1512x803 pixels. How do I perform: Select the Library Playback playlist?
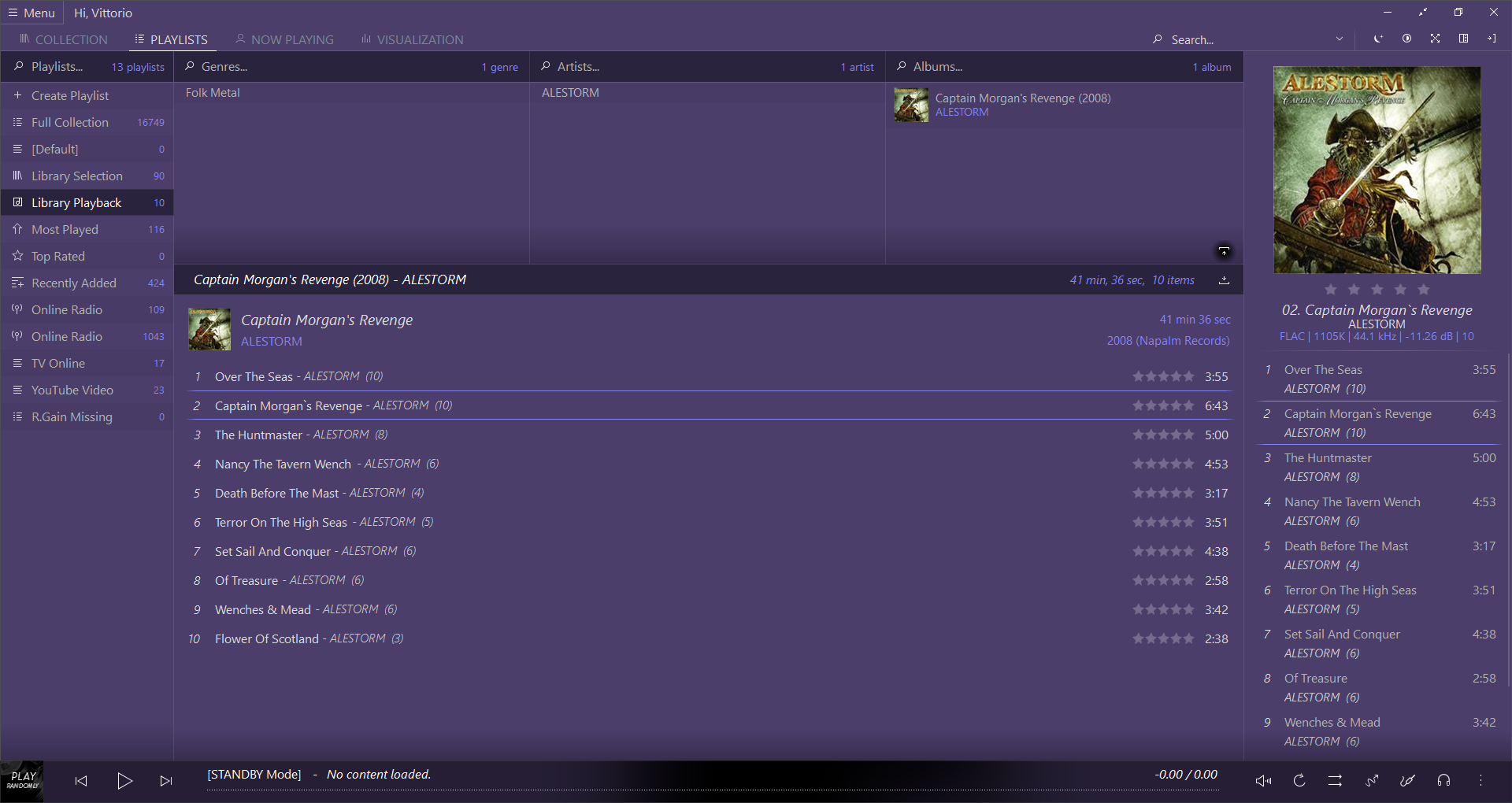coord(87,202)
